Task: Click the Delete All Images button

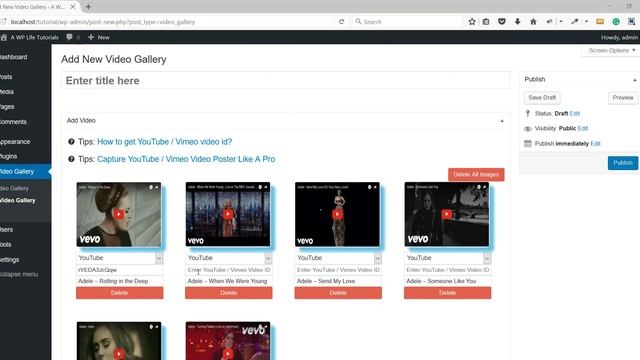Action: click(x=476, y=174)
